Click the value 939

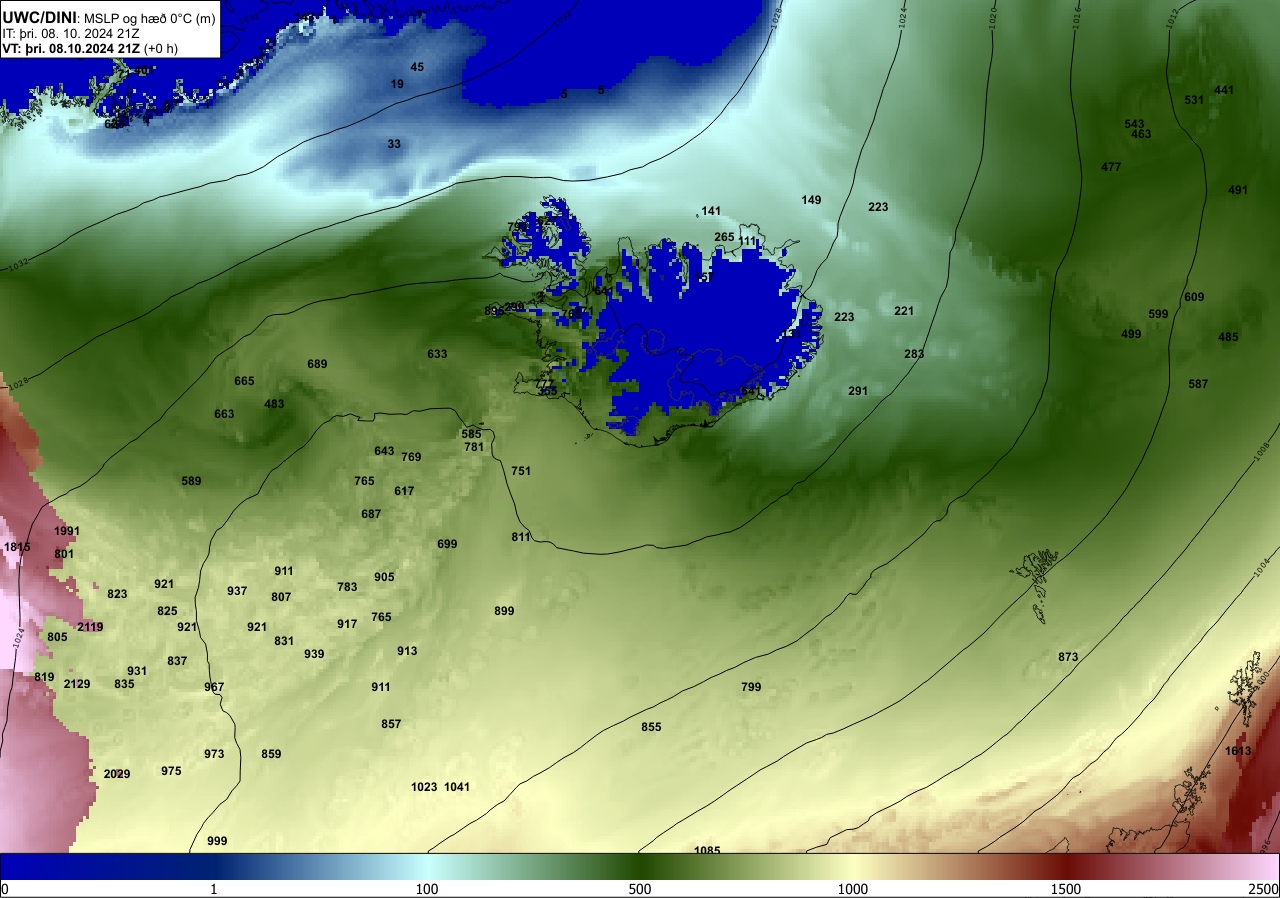(314, 654)
